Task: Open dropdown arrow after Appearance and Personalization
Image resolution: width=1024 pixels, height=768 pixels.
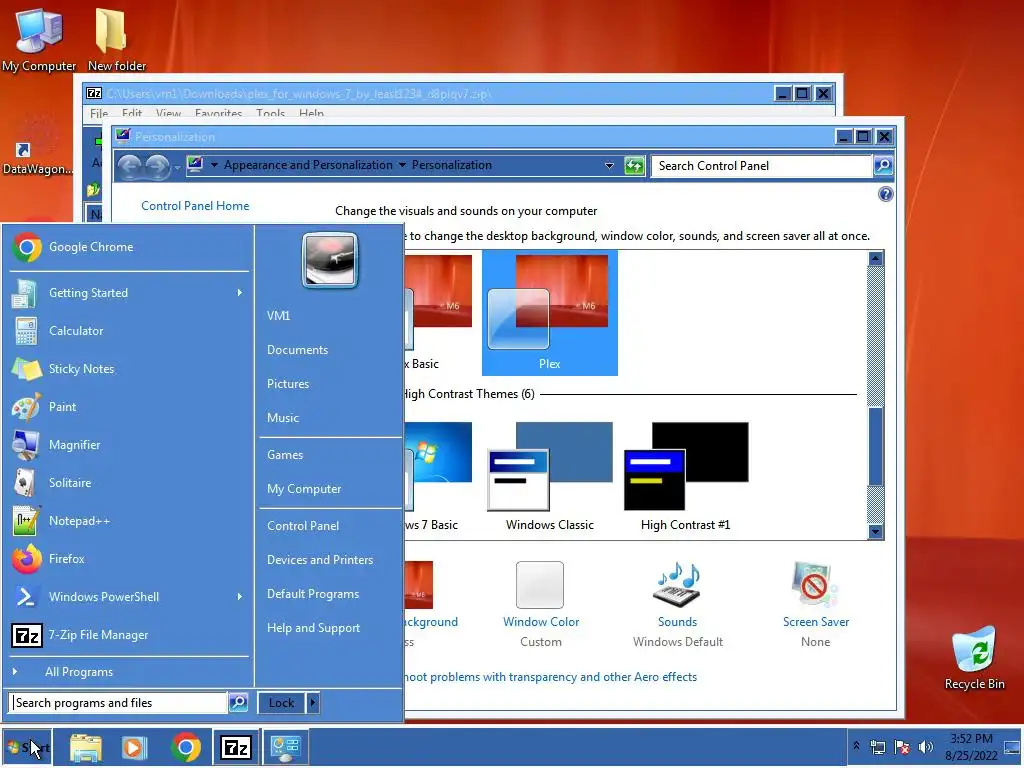Action: tap(402, 165)
